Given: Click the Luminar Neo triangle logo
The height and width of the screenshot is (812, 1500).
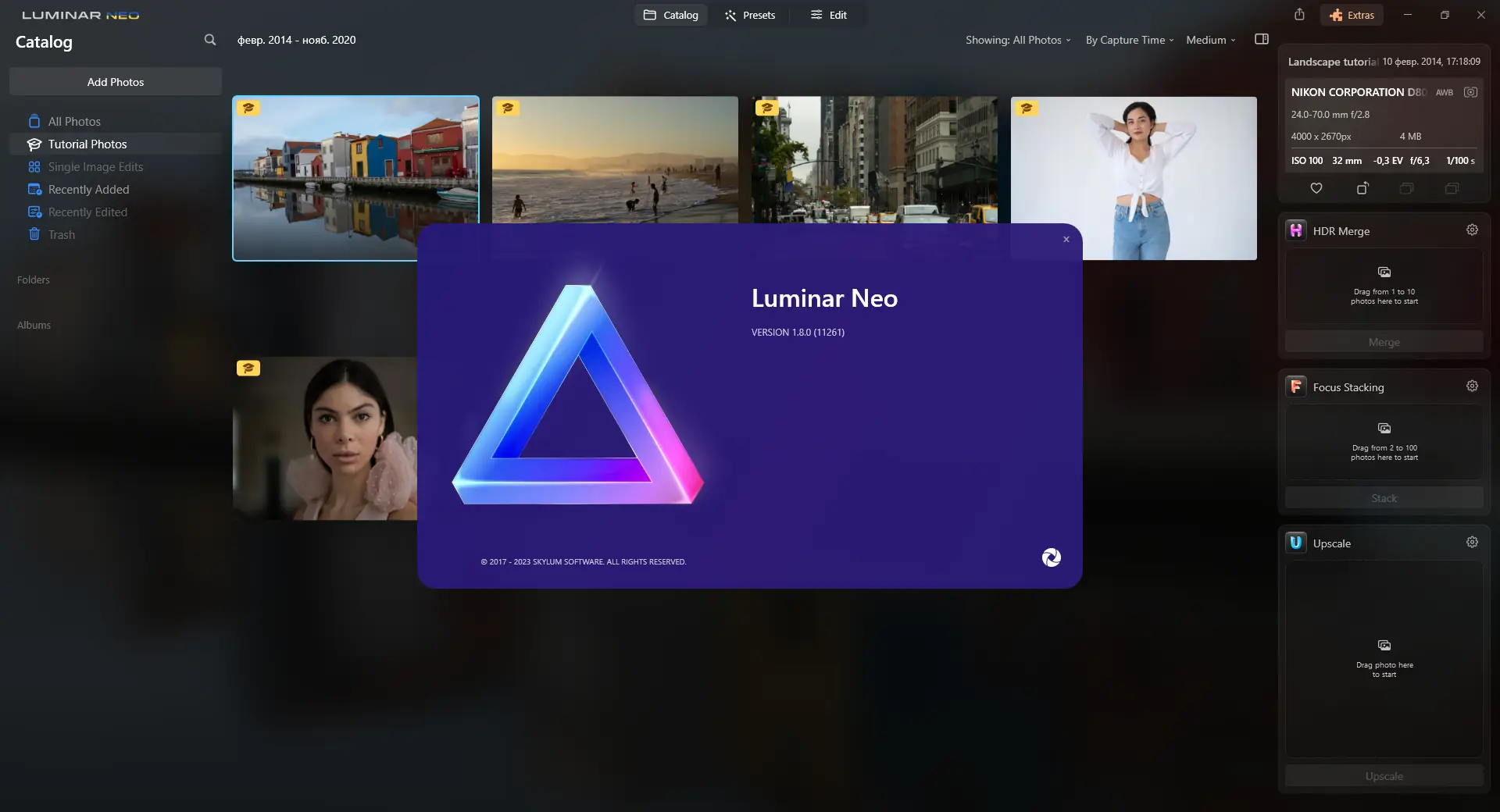Looking at the screenshot, I should 578,394.
